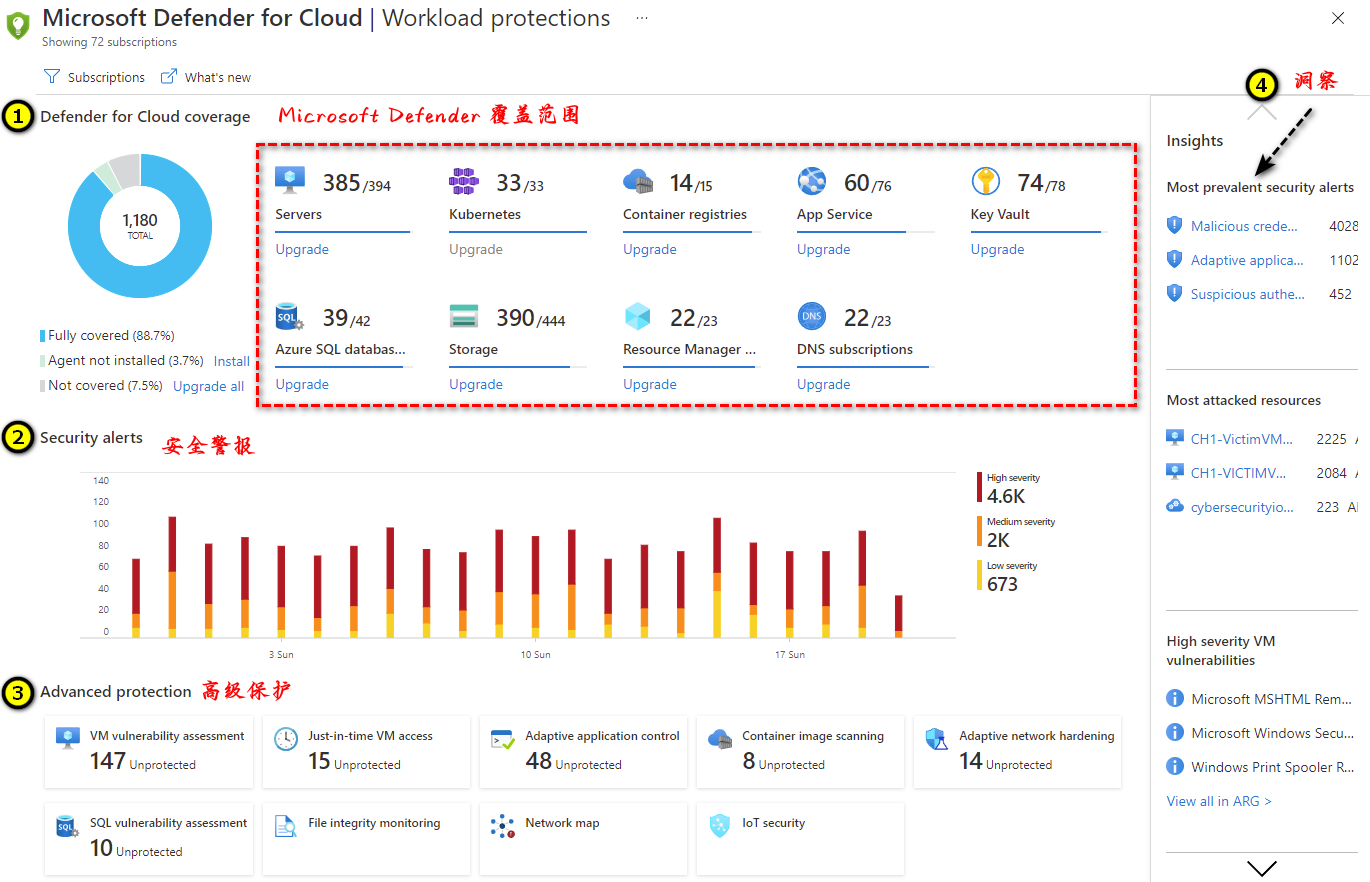This screenshot has width=1370, height=882.
Task: Open the VM vulnerability assessment tile
Action: click(x=149, y=752)
